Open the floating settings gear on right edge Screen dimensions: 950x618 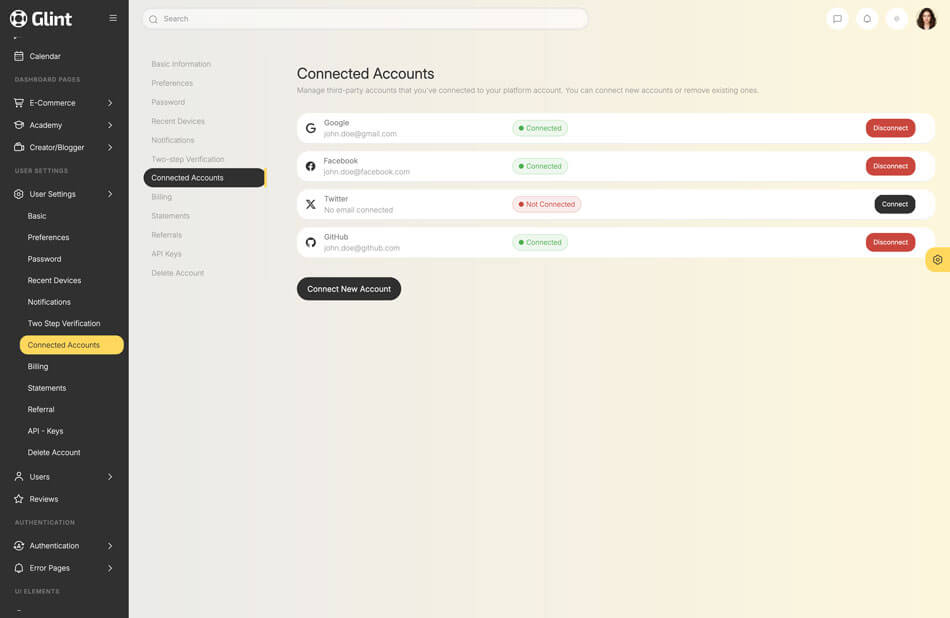point(937,260)
